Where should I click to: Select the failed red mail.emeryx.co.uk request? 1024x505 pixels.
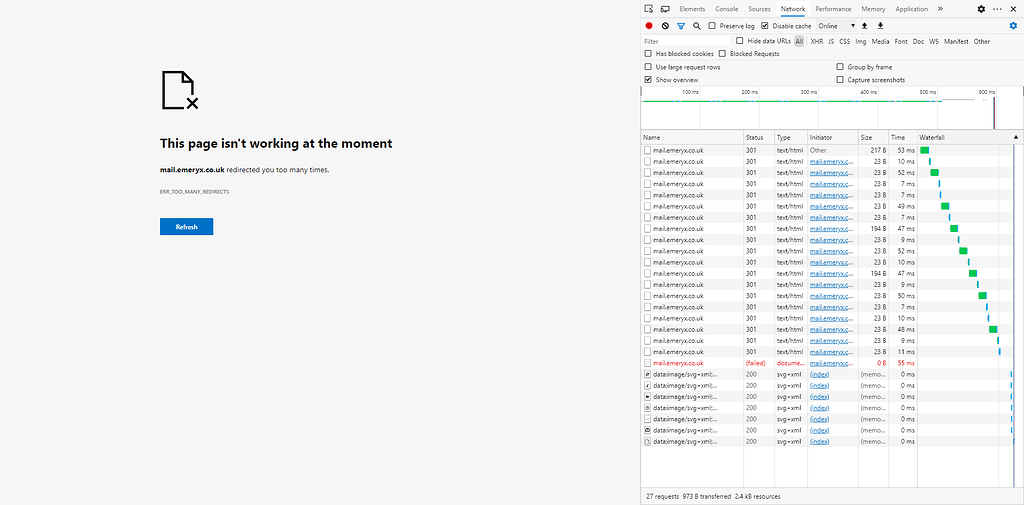click(x=678, y=363)
